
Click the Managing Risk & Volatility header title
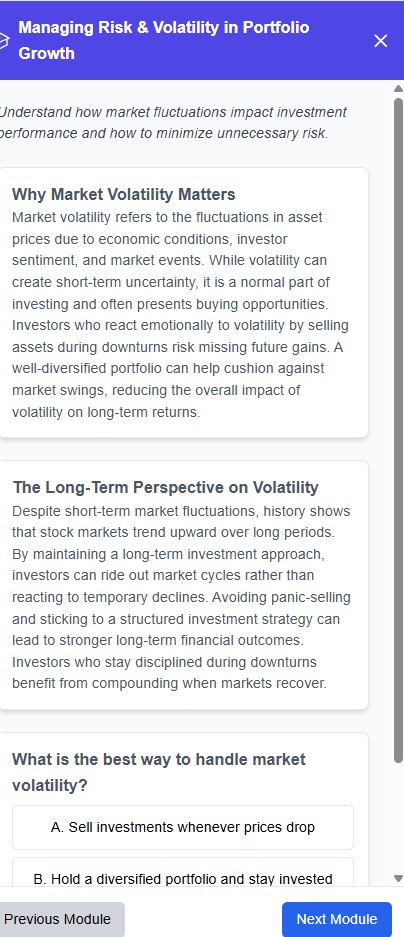click(x=164, y=40)
